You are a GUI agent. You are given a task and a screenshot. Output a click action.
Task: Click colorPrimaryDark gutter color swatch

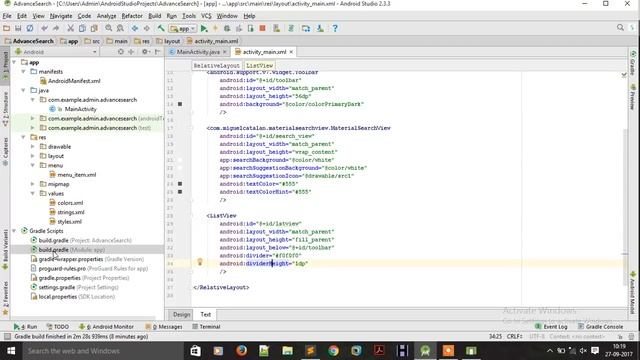pyautogui.click(x=180, y=104)
